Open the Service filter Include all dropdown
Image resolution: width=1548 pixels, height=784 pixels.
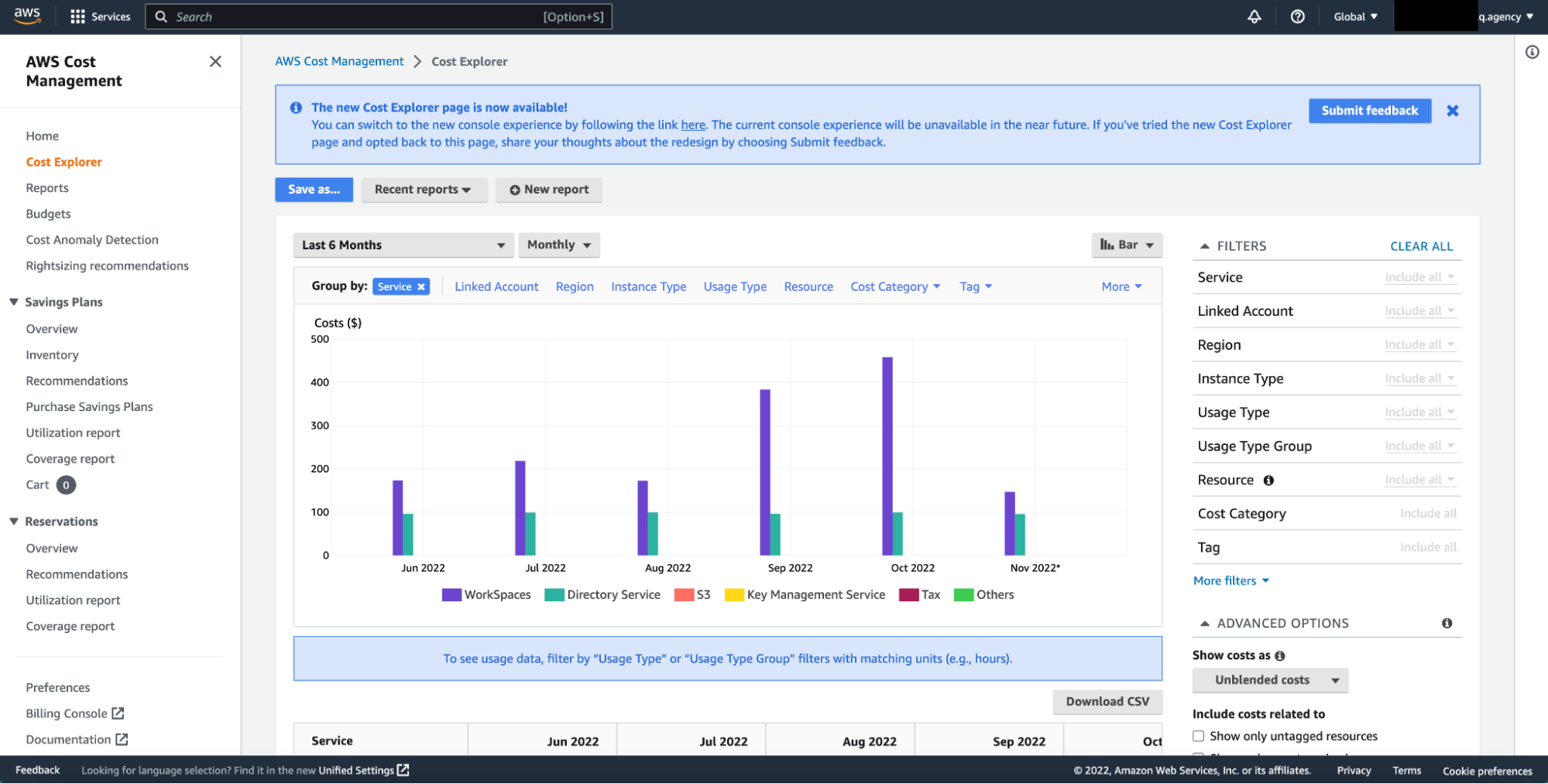tap(1419, 277)
